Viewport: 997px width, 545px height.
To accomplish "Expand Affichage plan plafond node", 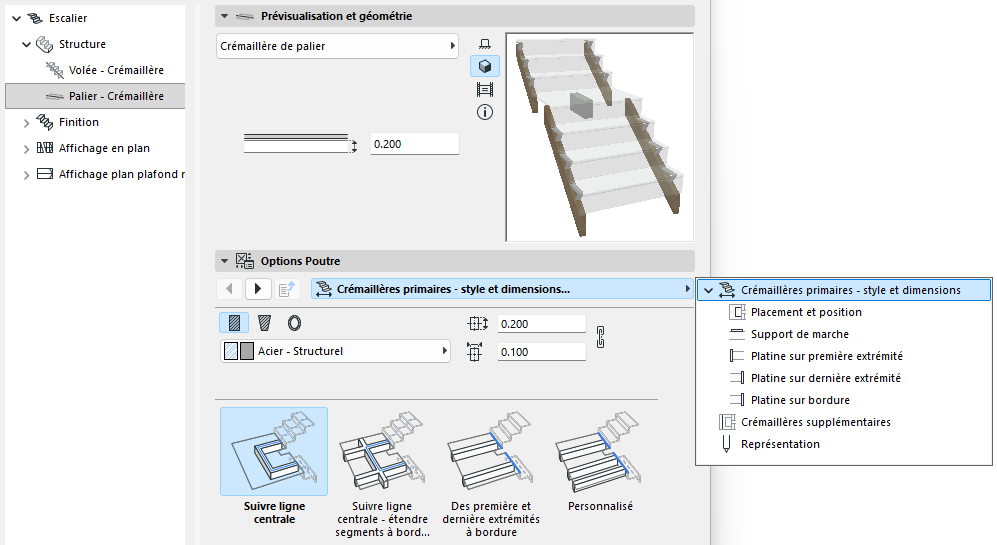I will (x=27, y=175).
